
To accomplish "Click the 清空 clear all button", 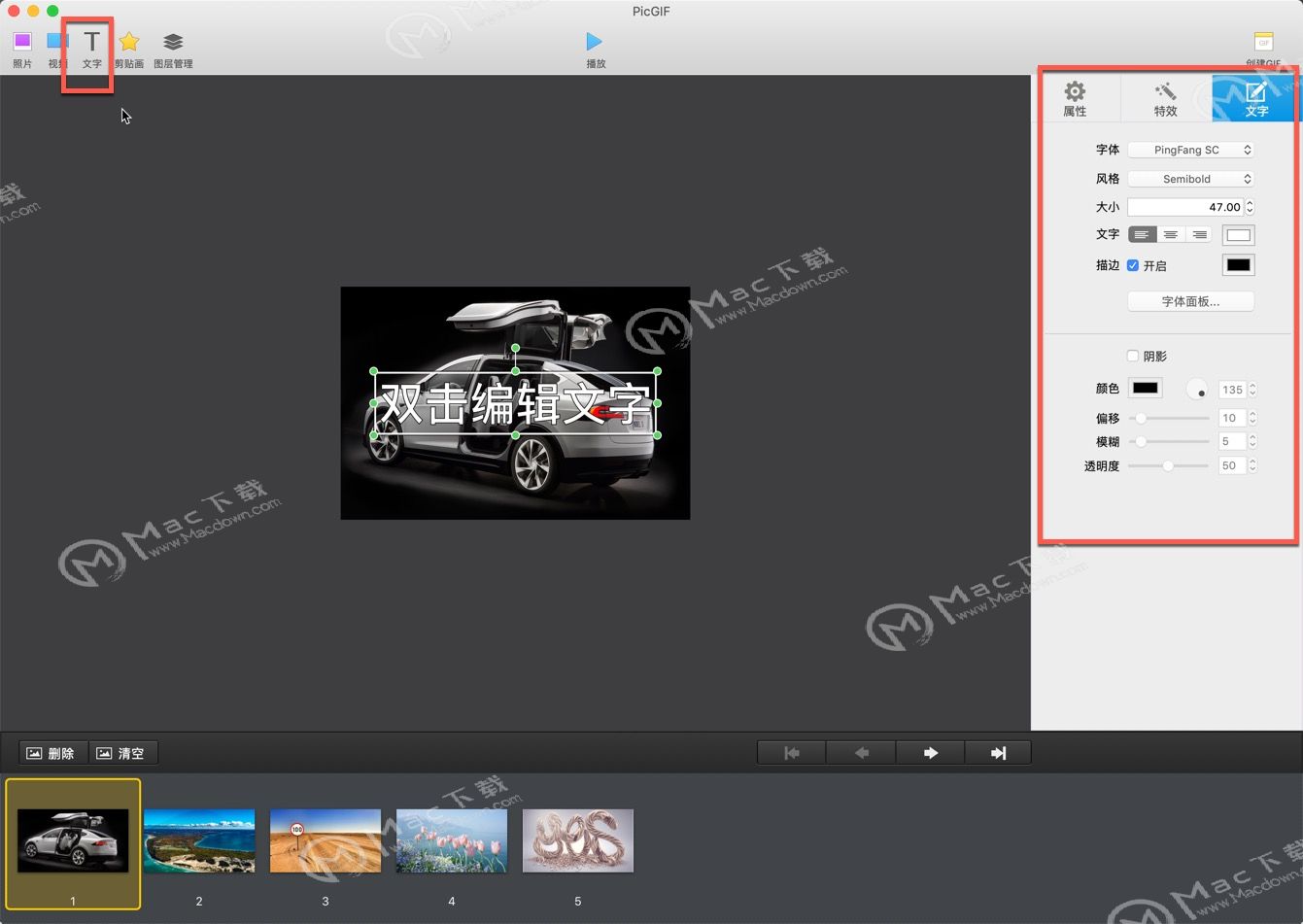I will [x=123, y=753].
